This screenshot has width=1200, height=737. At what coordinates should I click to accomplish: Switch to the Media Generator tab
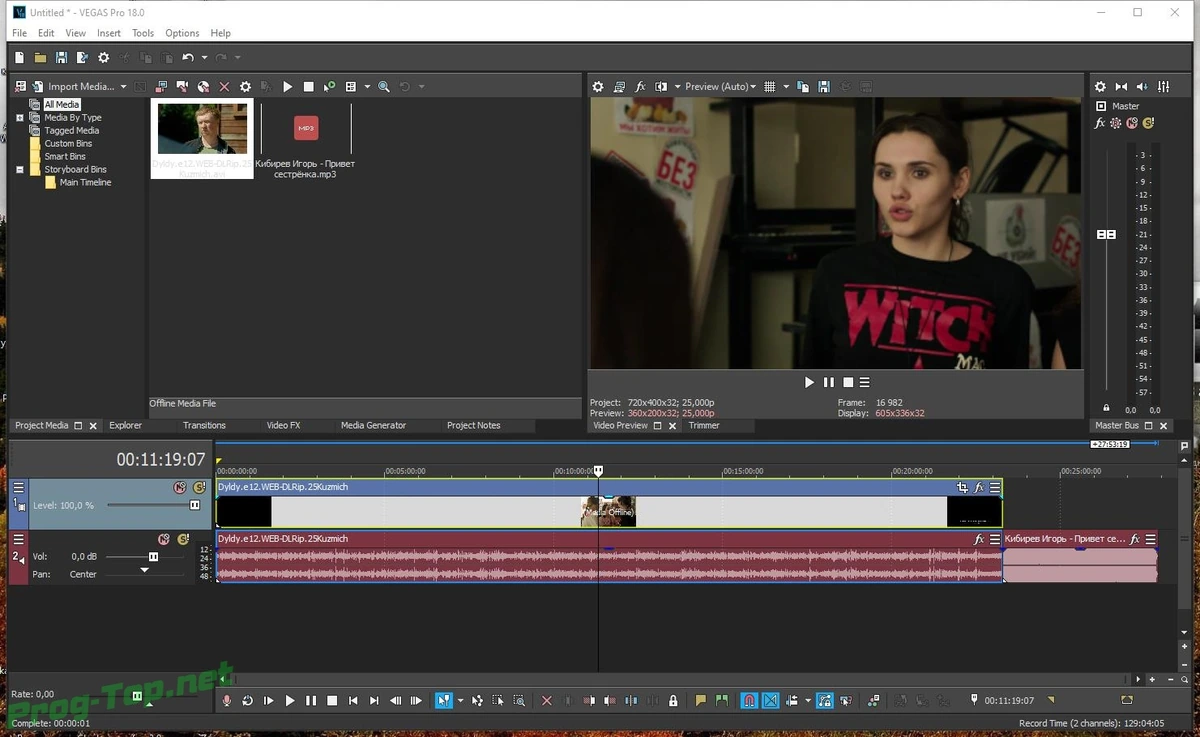click(x=373, y=426)
